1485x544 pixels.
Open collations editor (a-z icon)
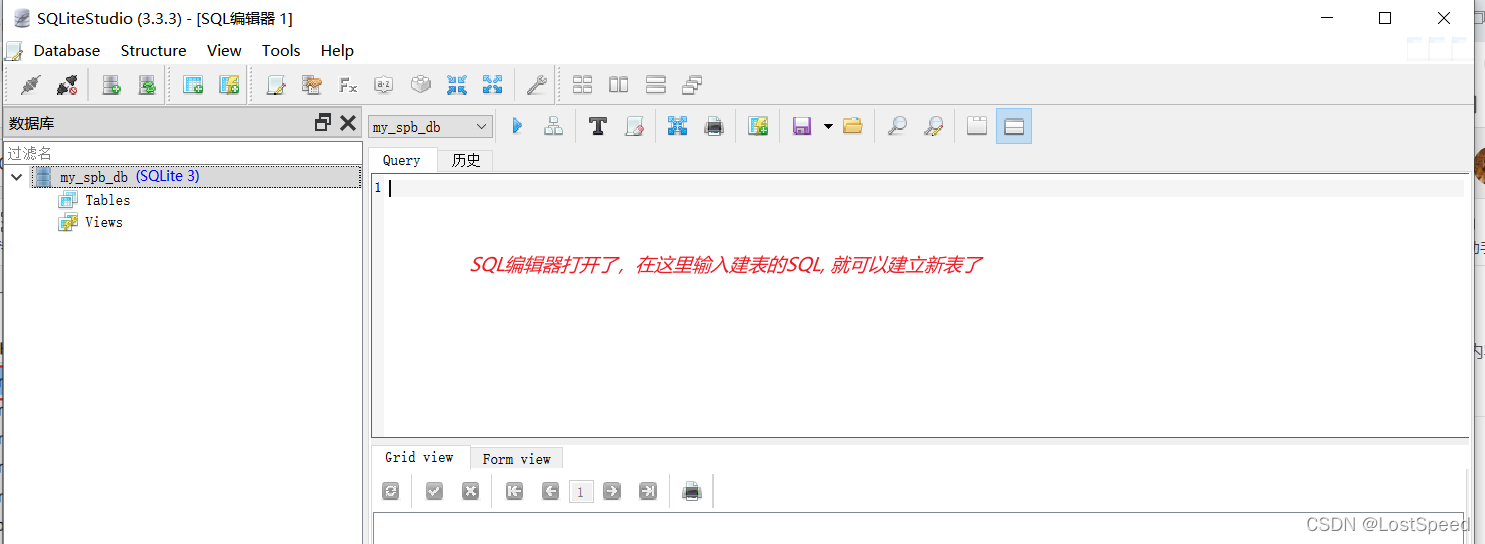click(384, 85)
